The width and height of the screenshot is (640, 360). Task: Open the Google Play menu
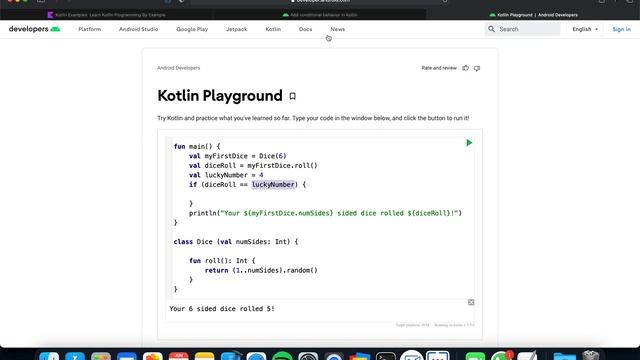(x=192, y=29)
